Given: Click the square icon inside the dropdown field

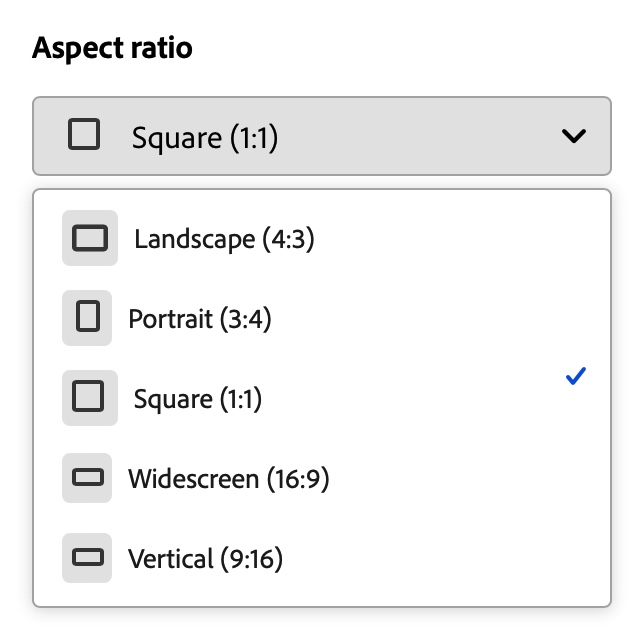Looking at the screenshot, I should point(84,135).
